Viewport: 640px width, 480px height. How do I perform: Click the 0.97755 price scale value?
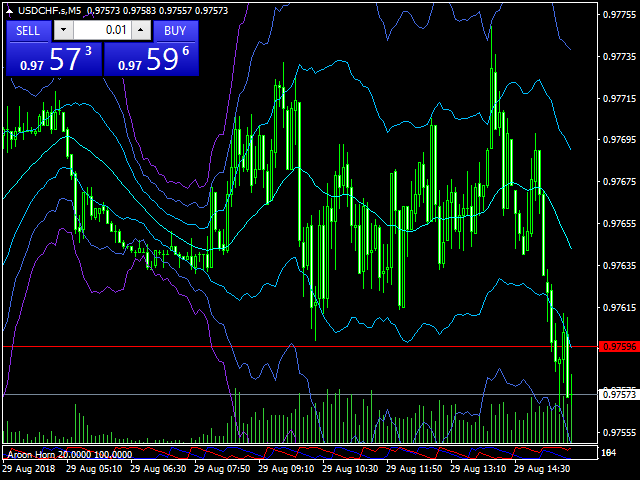coord(620,15)
